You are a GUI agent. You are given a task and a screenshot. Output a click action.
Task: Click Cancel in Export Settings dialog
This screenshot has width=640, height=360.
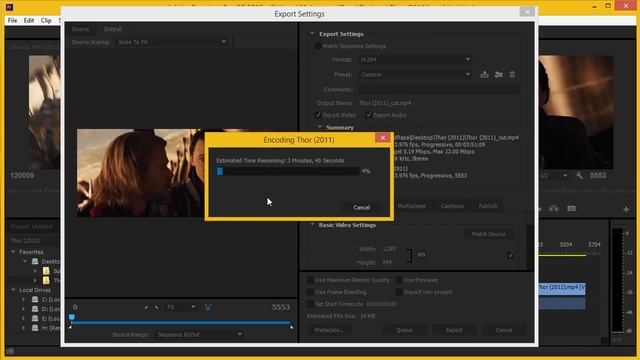pos(504,330)
